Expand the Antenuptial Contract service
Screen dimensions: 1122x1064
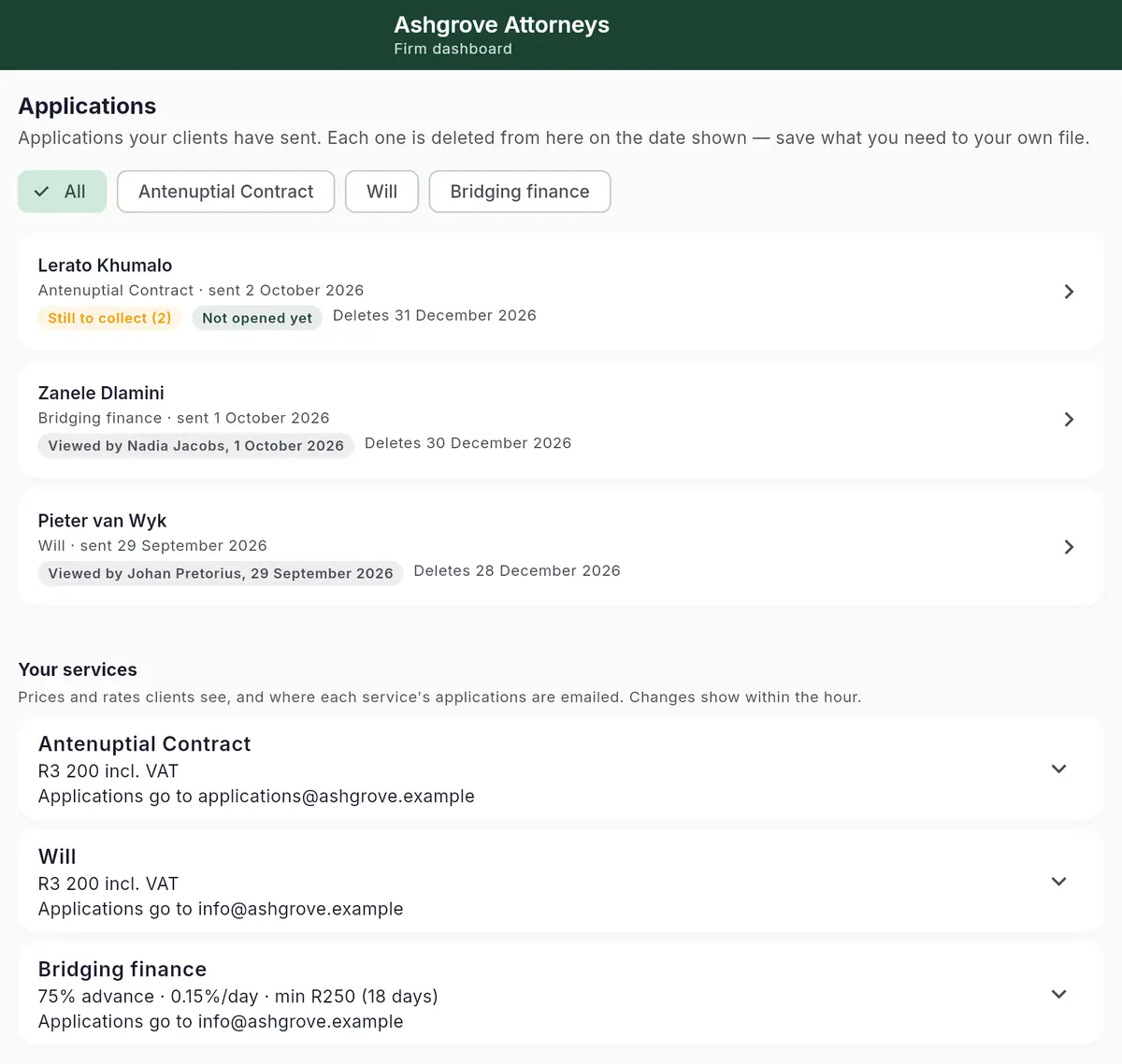click(1058, 769)
